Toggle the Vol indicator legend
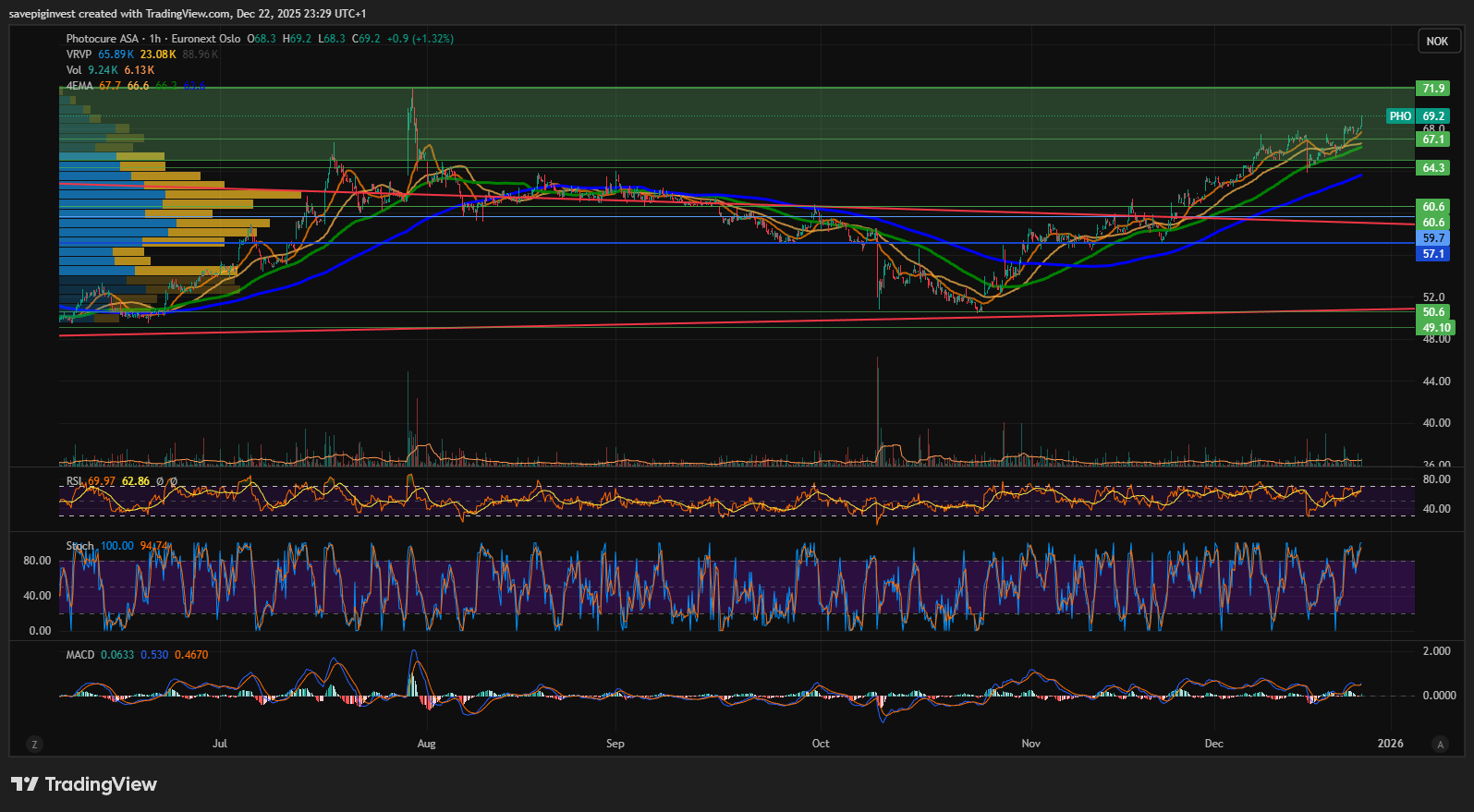 click(x=74, y=70)
